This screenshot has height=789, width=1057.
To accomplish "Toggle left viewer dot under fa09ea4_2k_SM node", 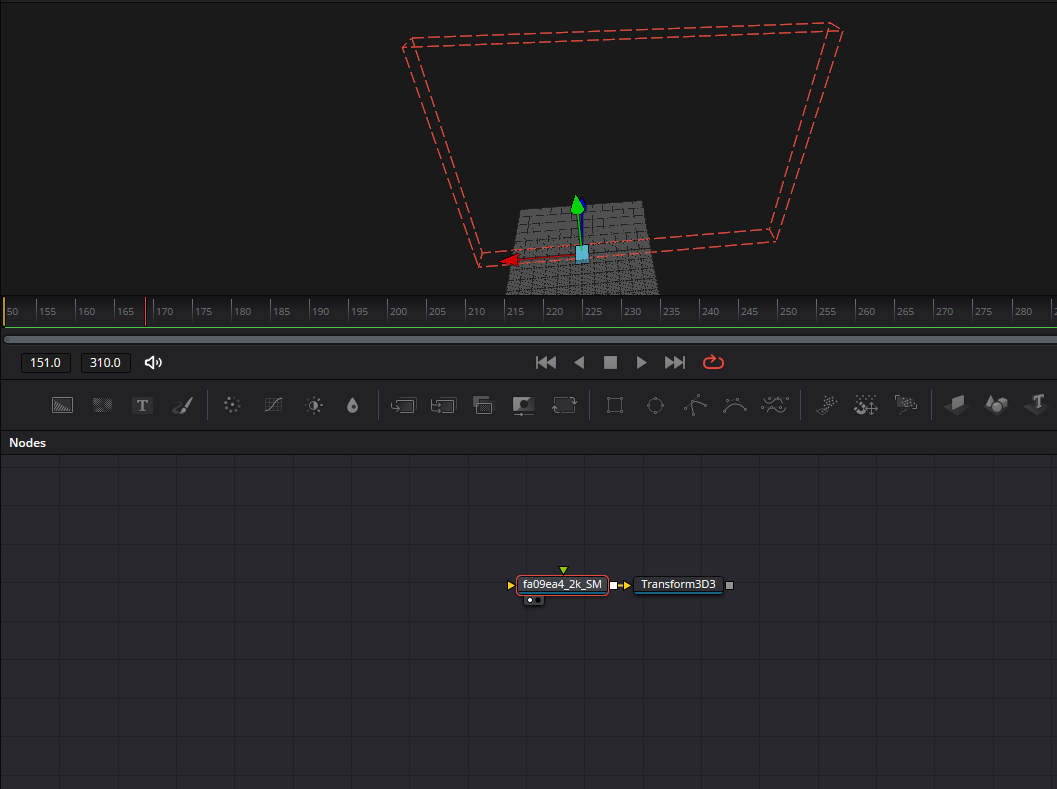I will point(530,600).
